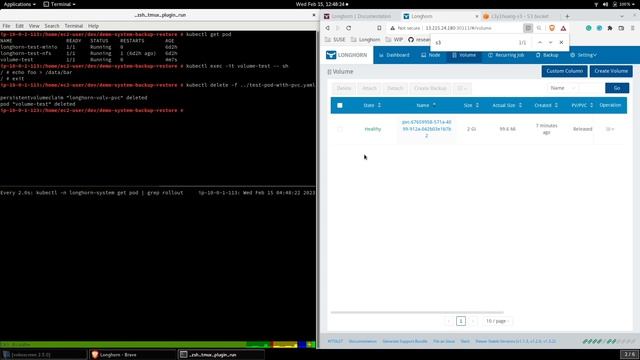Image resolution: width=640 pixels, height=360 pixels.
Task: Expand the bulk actions list dropdown
Action: pyautogui.click(x=462, y=88)
